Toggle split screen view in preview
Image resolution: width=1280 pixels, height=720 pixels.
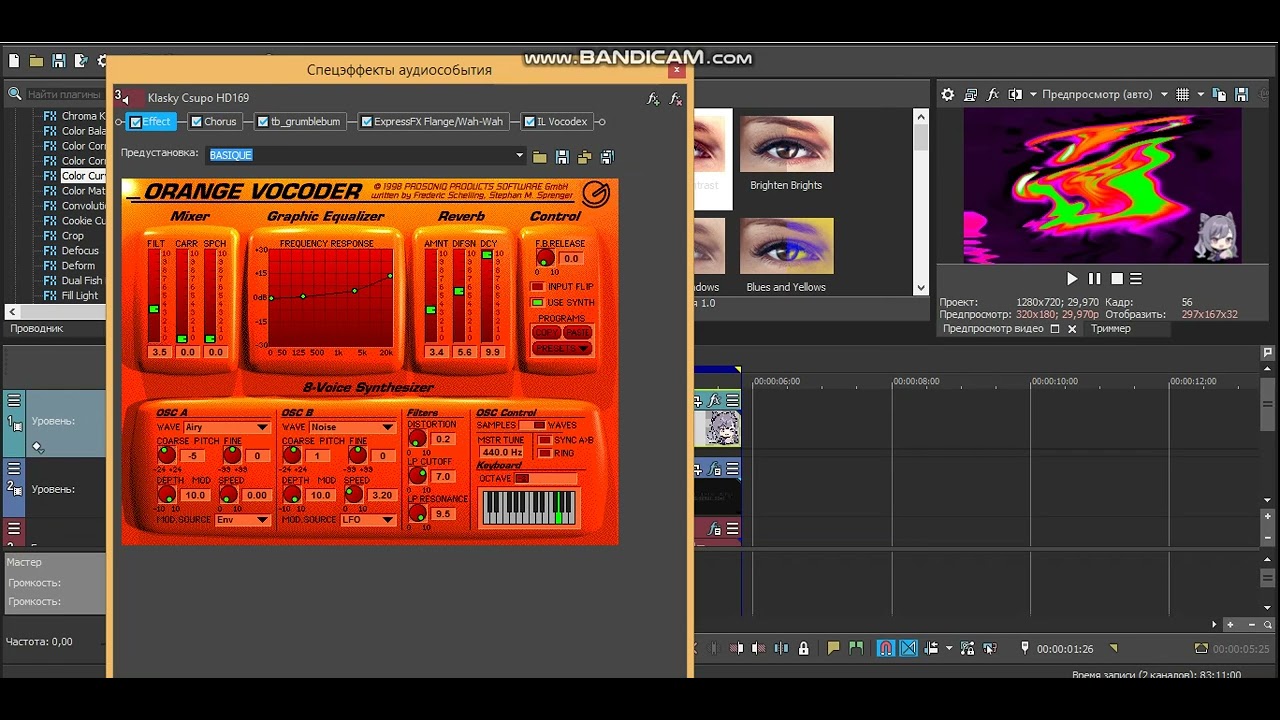(1016, 95)
